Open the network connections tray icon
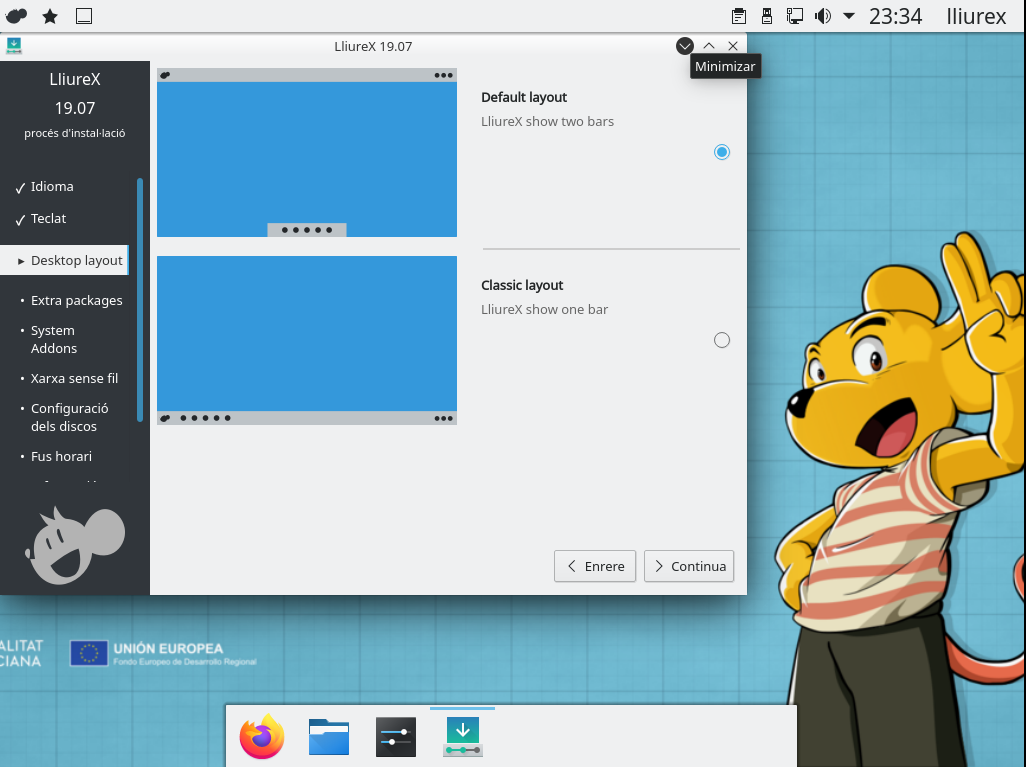The width and height of the screenshot is (1026, 767). pyautogui.click(x=794, y=16)
